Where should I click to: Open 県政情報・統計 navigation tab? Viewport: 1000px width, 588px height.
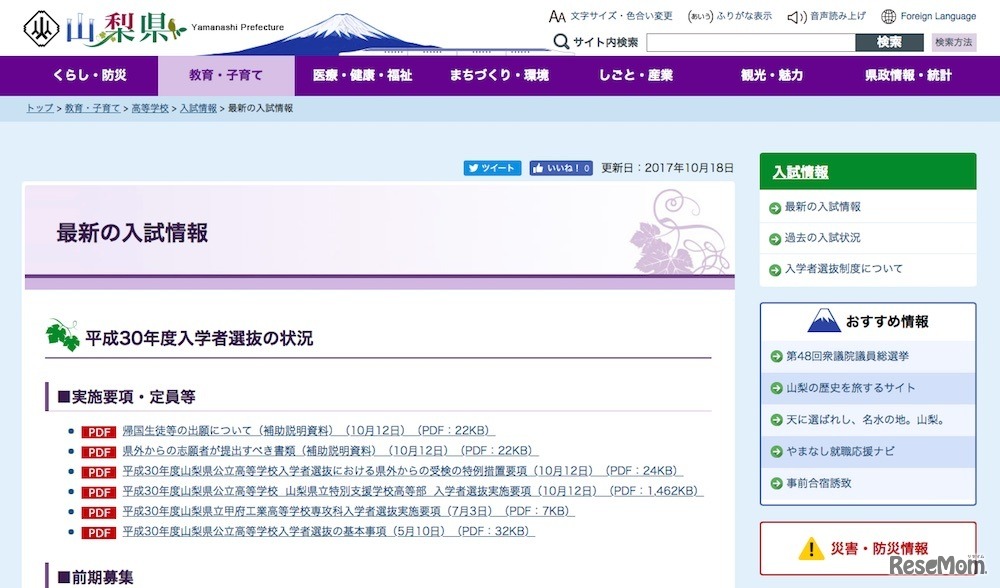pos(908,75)
